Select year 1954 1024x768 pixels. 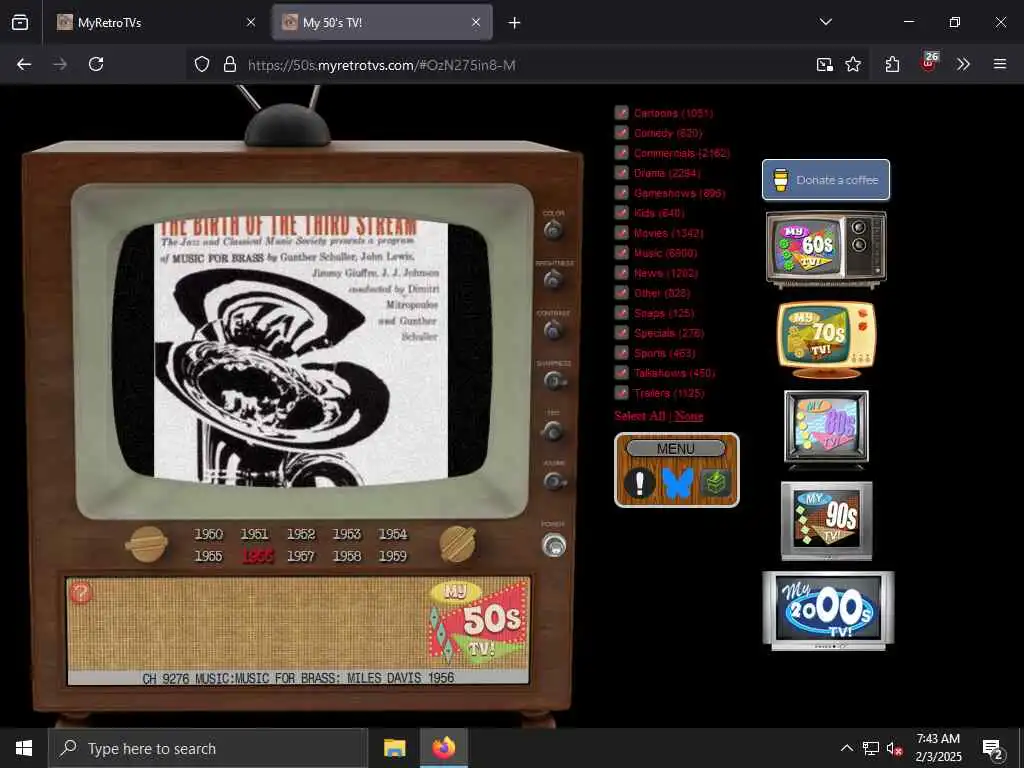[x=393, y=534]
